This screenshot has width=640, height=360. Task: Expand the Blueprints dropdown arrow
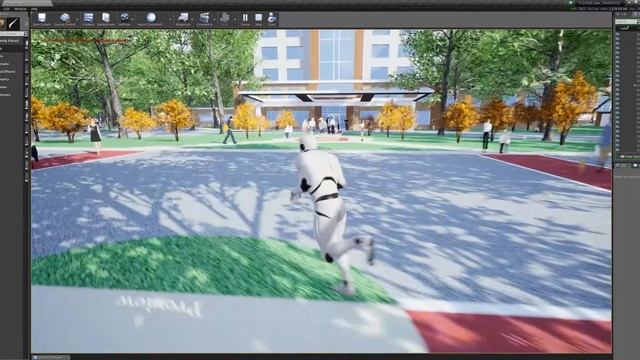[x=193, y=19]
